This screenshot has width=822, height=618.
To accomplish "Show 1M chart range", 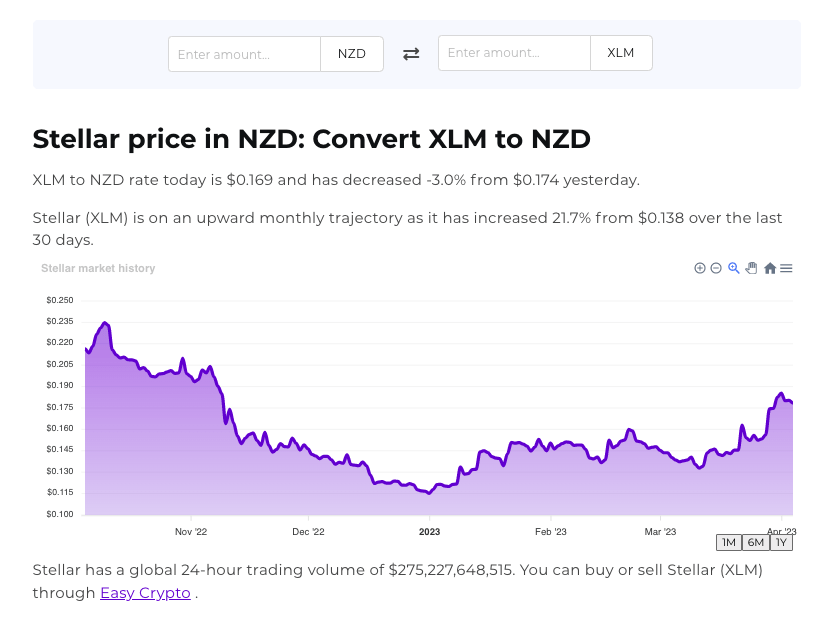I will coord(729,542).
